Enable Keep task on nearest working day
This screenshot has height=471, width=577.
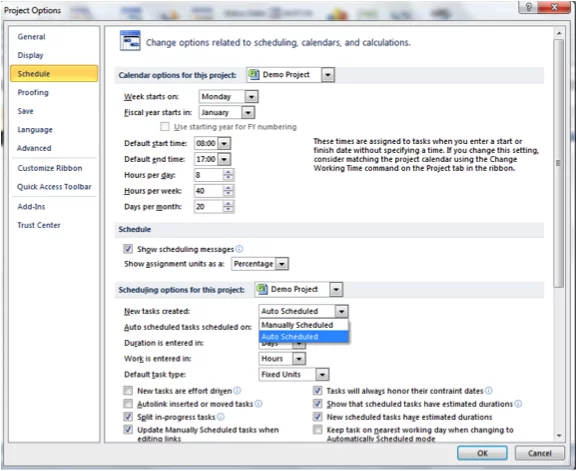pos(317,430)
